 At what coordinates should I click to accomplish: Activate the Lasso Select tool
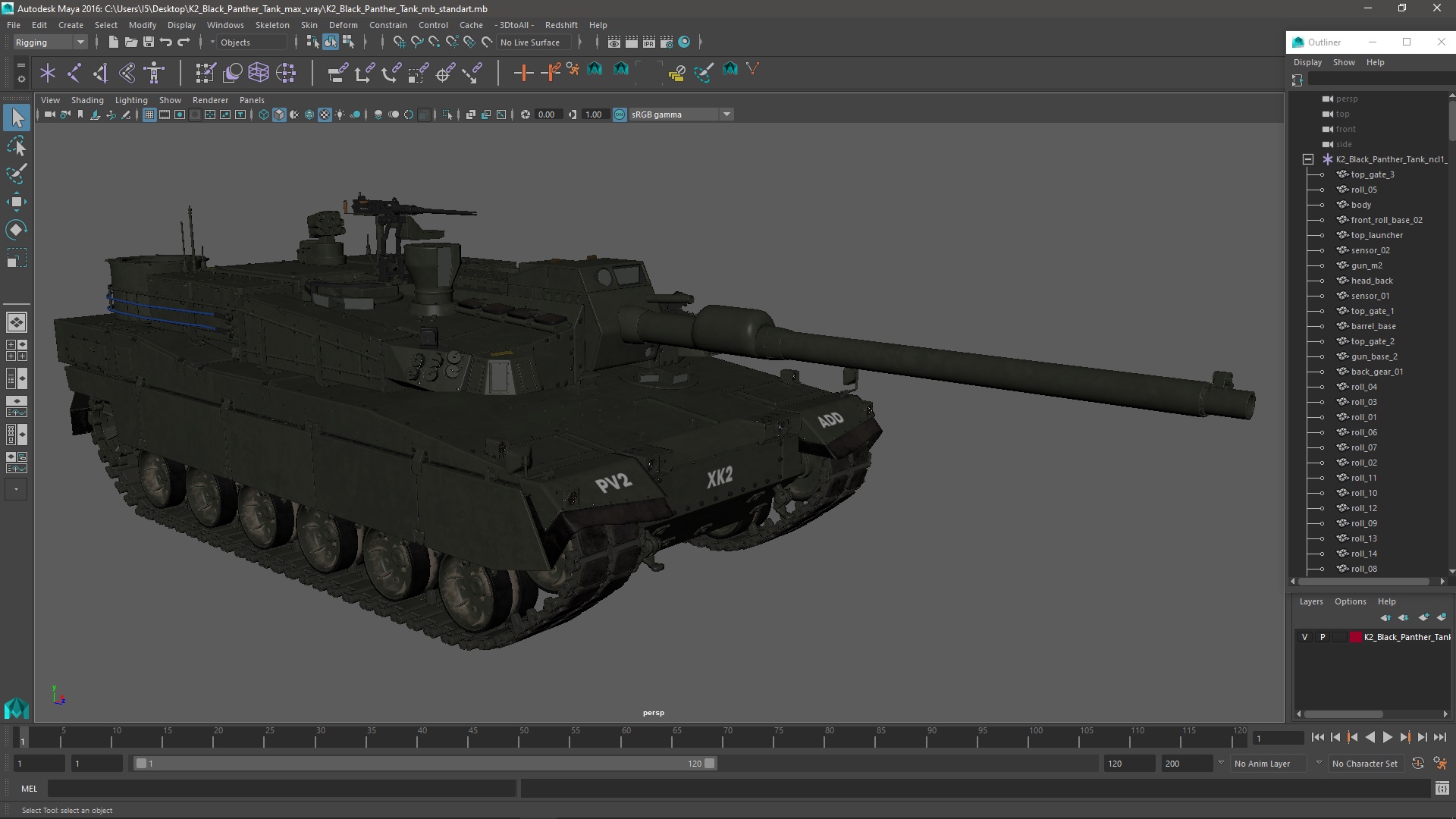(x=17, y=146)
